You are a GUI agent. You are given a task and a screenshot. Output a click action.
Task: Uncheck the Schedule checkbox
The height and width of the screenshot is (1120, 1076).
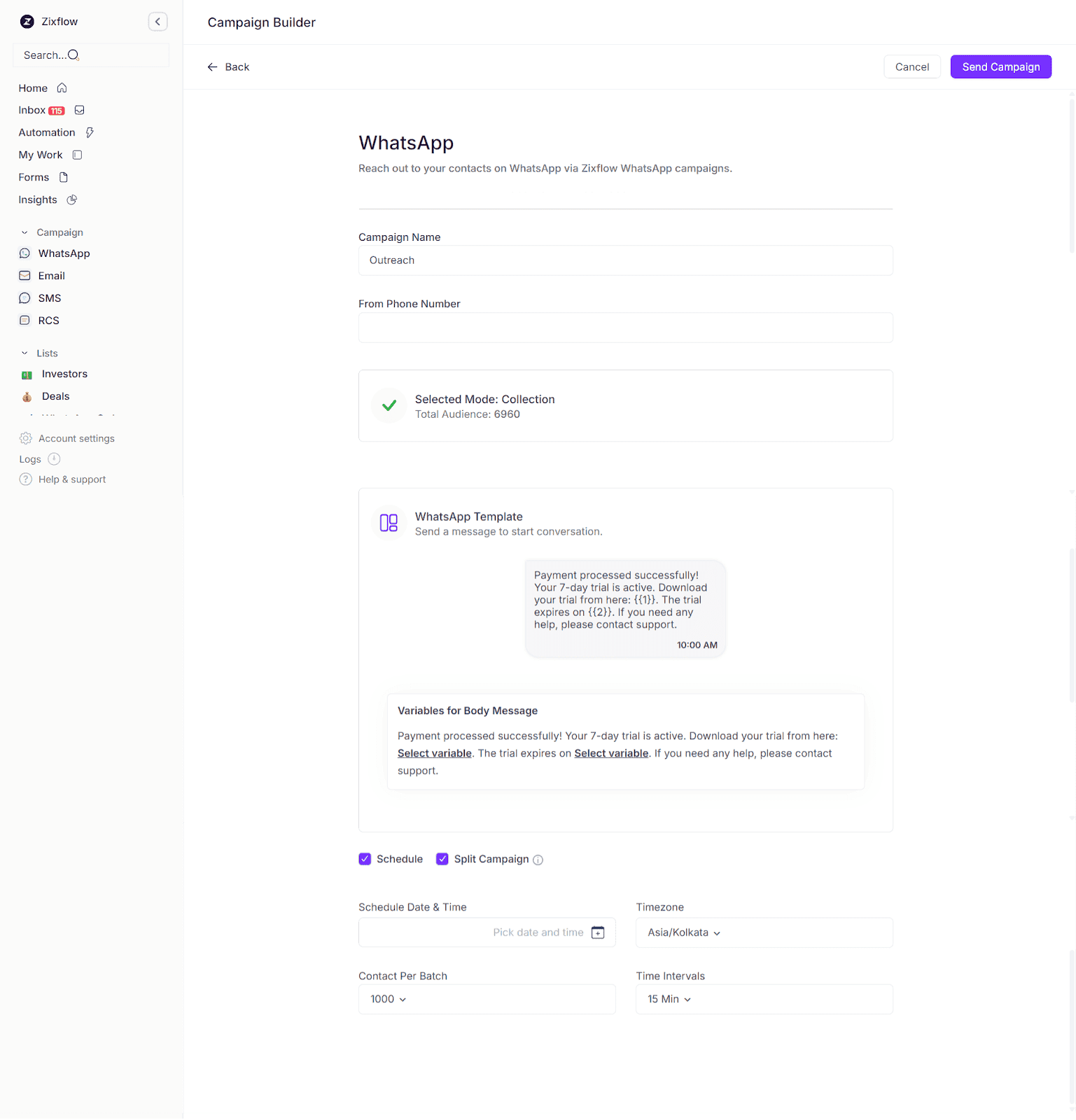(x=365, y=859)
